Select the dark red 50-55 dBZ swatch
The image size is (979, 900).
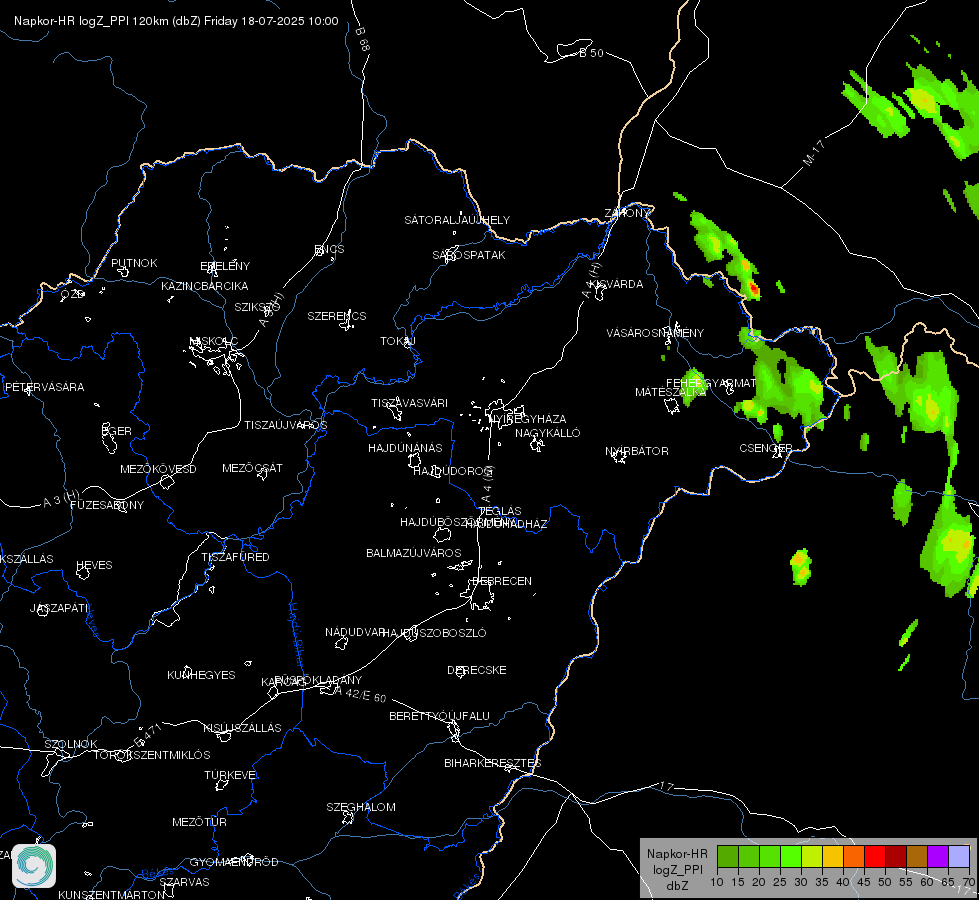click(x=897, y=857)
